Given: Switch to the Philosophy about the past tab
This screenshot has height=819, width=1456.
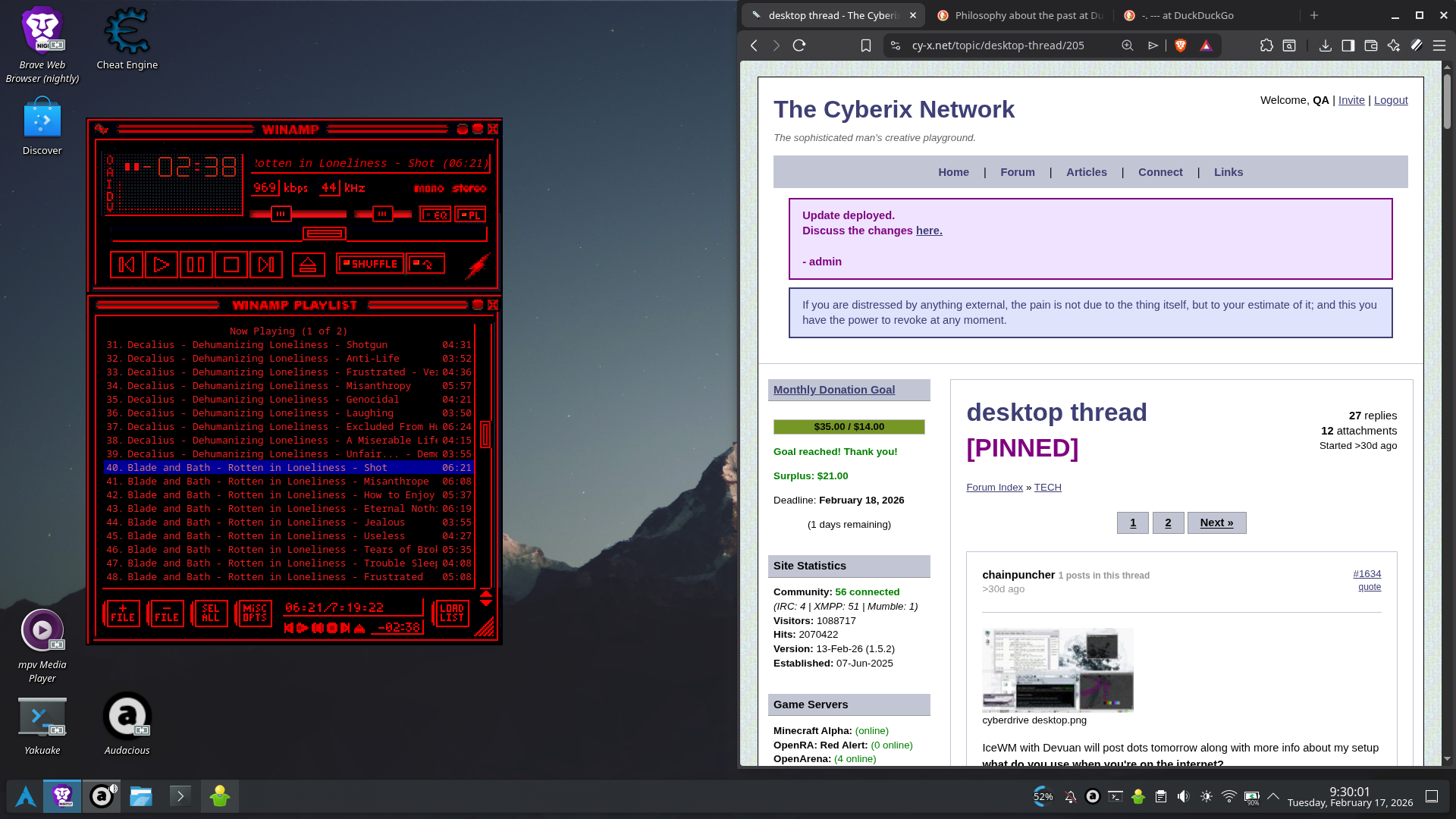Looking at the screenshot, I should pos(1020,15).
